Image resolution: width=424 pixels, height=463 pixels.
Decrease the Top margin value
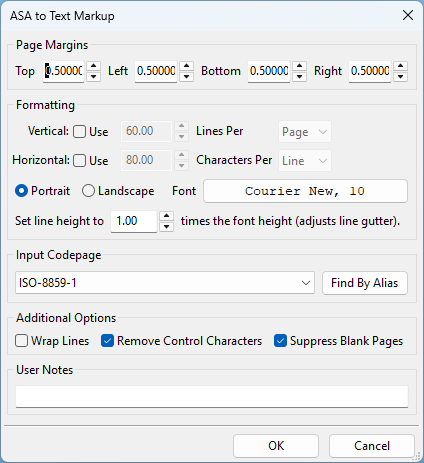coord(94,77)
